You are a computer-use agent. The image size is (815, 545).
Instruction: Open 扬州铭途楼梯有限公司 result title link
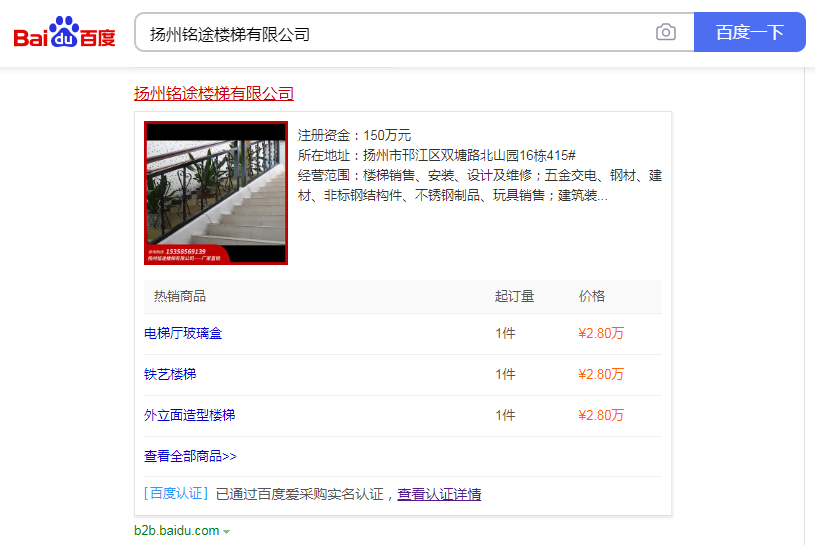pos(214,94)
